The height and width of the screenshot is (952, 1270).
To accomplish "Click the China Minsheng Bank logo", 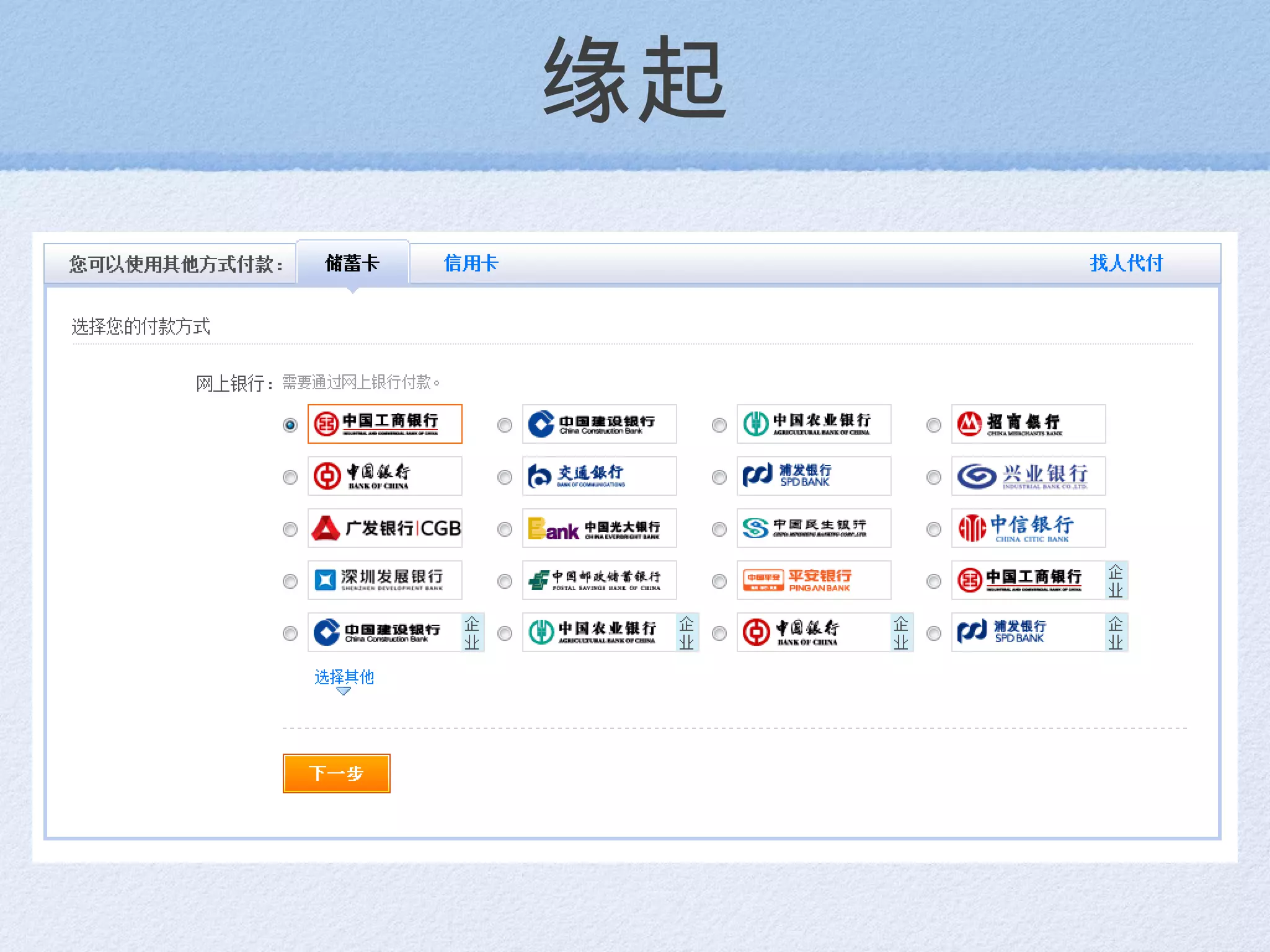I will [814, 528].
